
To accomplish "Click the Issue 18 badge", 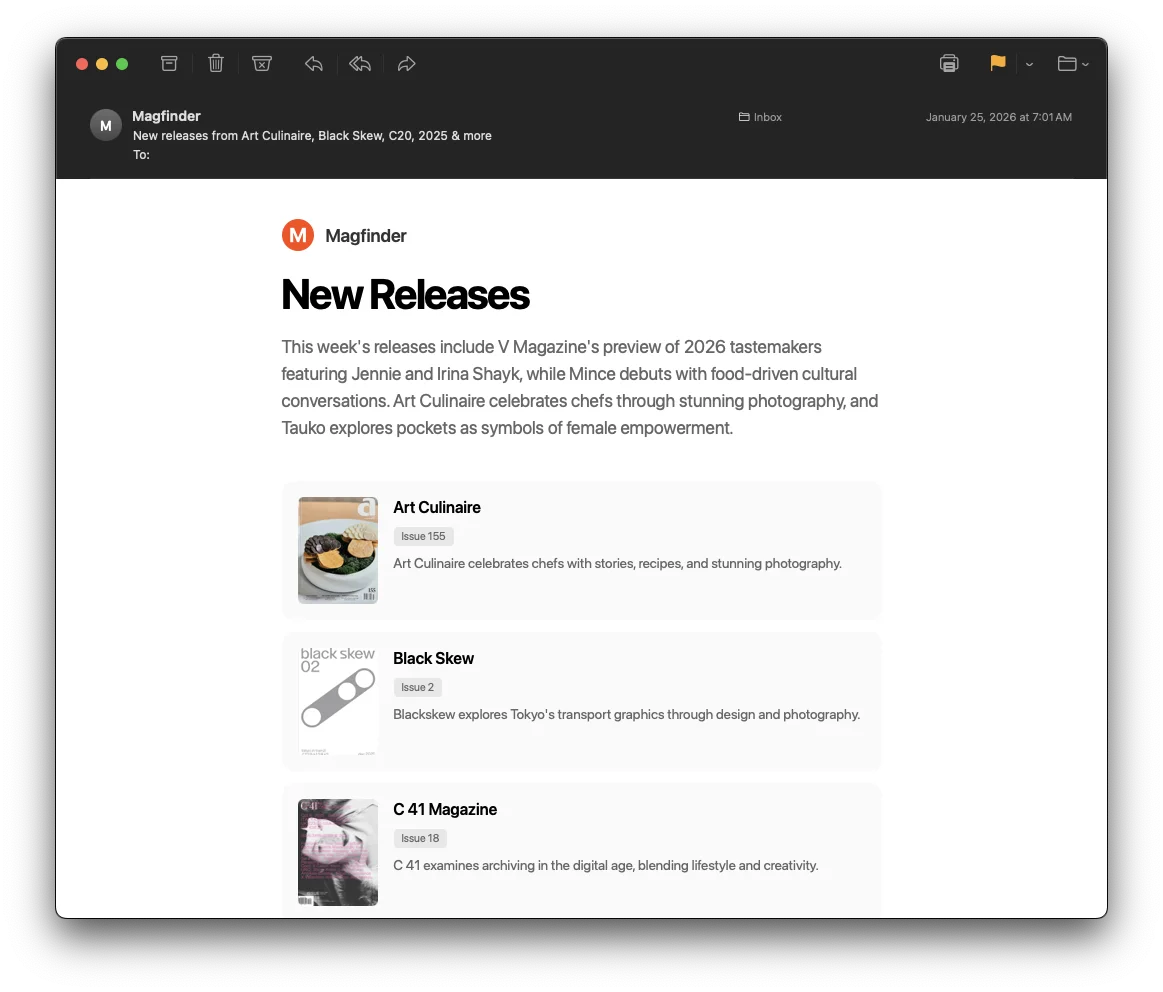I will click(420, 838).
